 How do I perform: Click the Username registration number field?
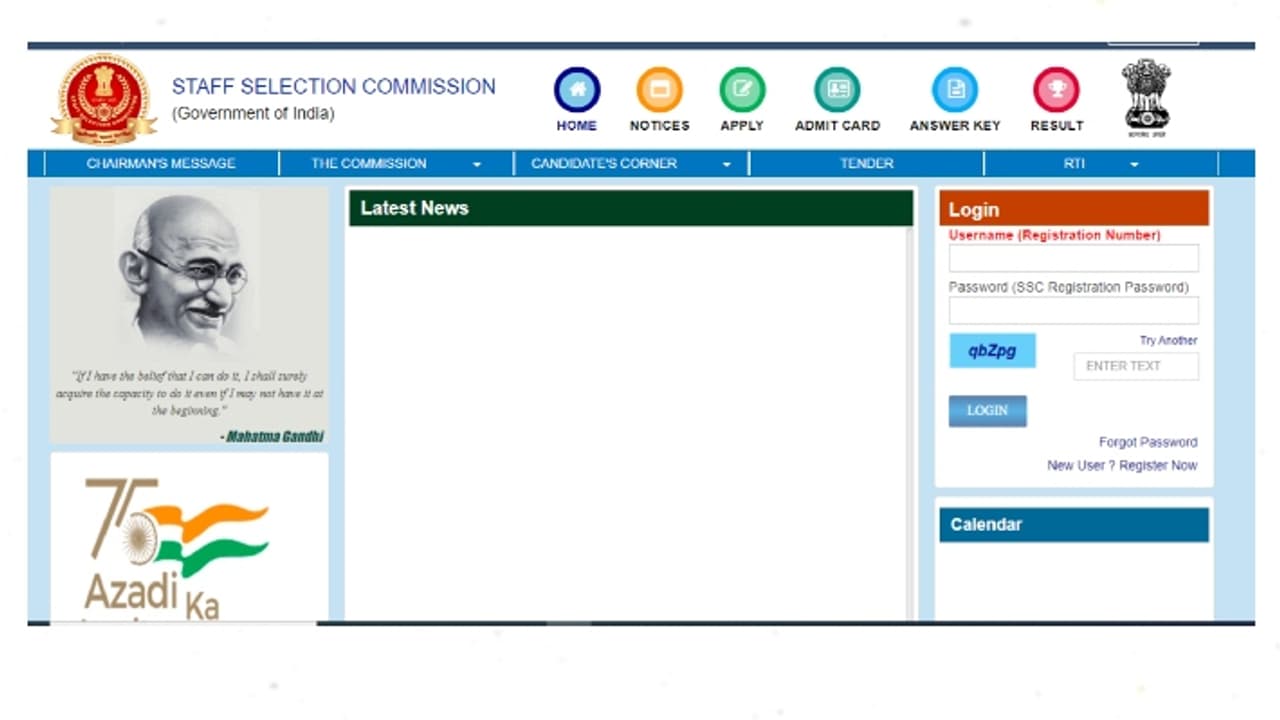click(1073, 258)
